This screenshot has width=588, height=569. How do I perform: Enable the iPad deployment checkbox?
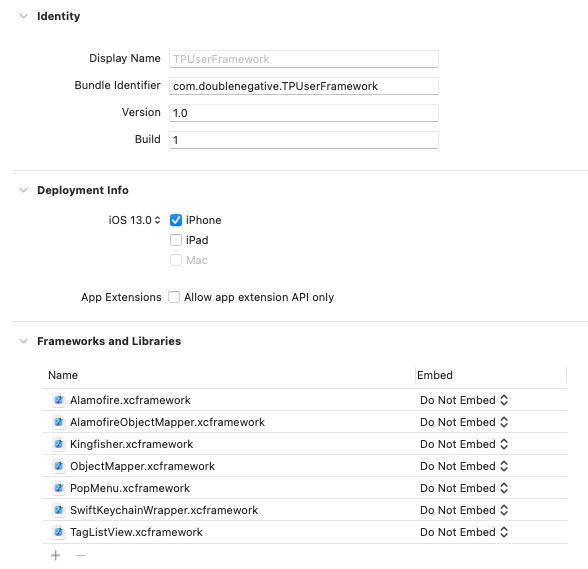(176, 240)
